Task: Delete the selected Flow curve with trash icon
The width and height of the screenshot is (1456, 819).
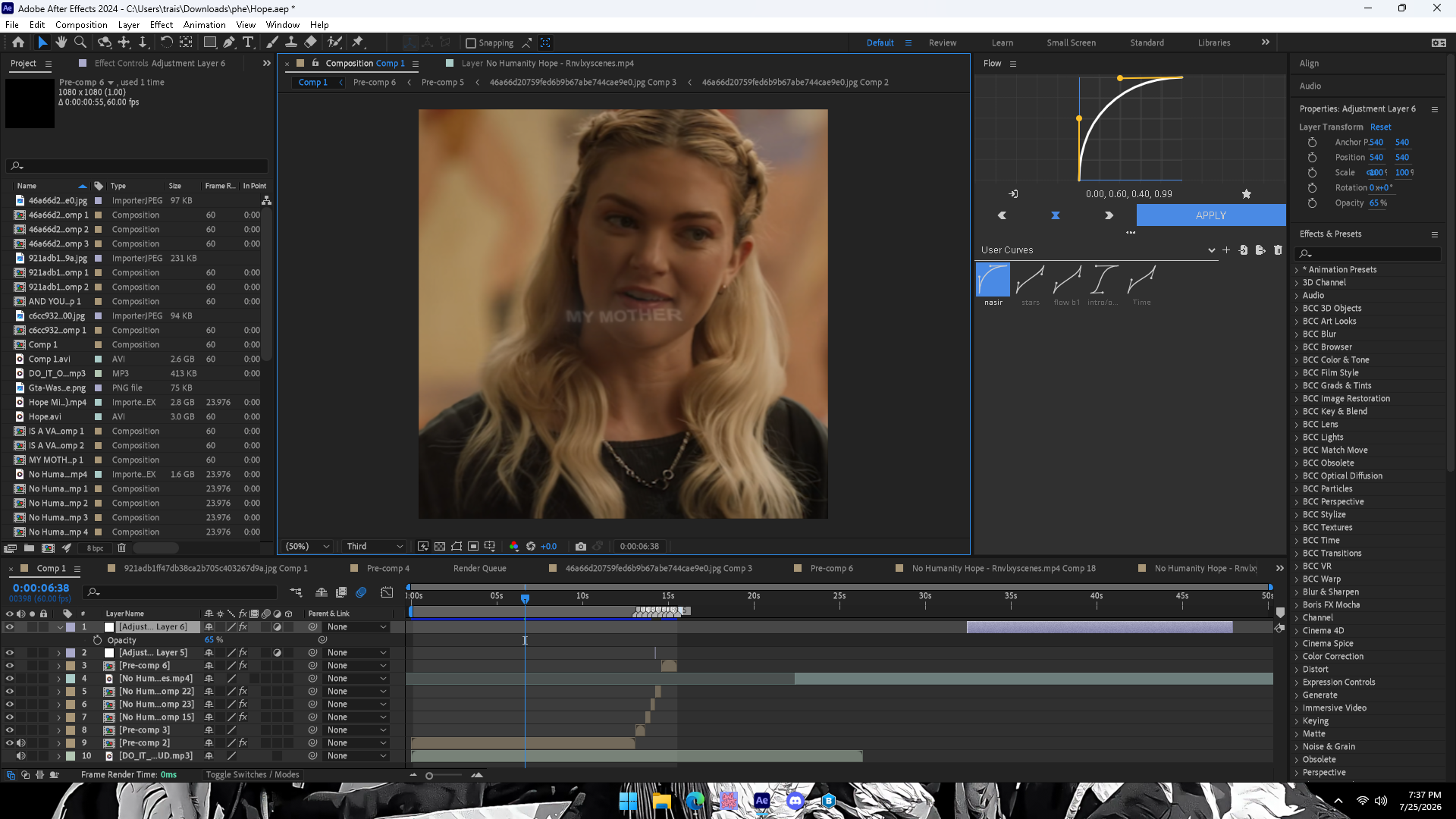Action: click(x=1278, y=250)
